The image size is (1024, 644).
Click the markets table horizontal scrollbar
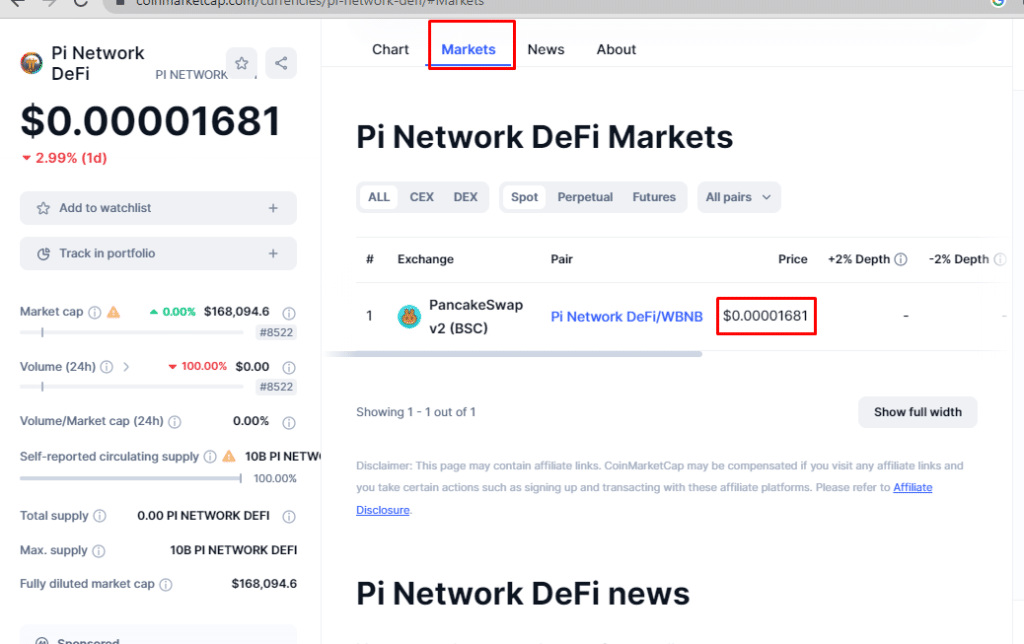point(513,354)
